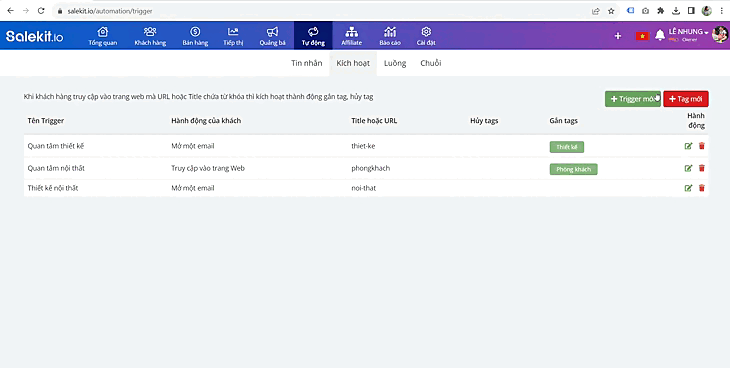
Task: Open the Affiliate section
Action: (x=351, y=36)
